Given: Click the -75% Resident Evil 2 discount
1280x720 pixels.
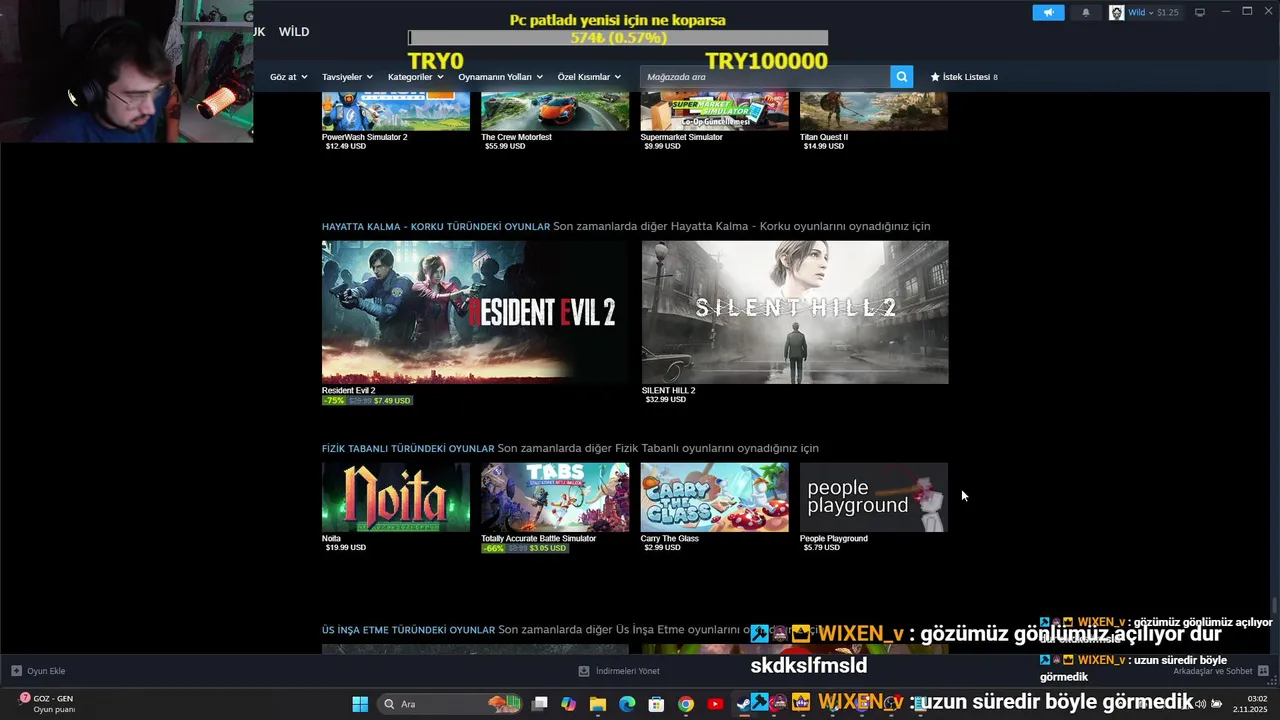Looking at the screenshot, I should click(334, 400).
